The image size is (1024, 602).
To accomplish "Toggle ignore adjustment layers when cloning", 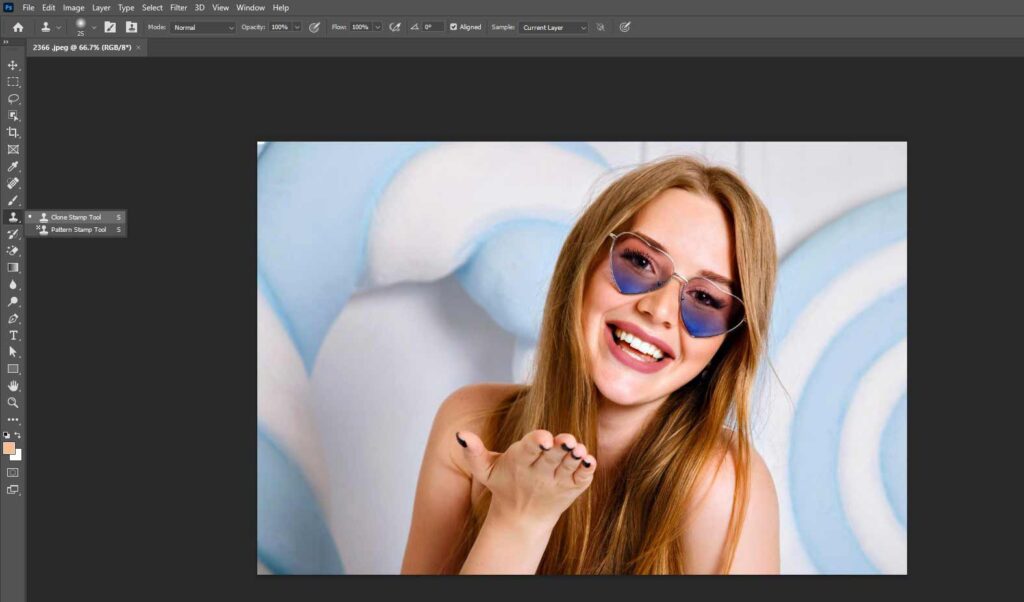I will 600,27.
